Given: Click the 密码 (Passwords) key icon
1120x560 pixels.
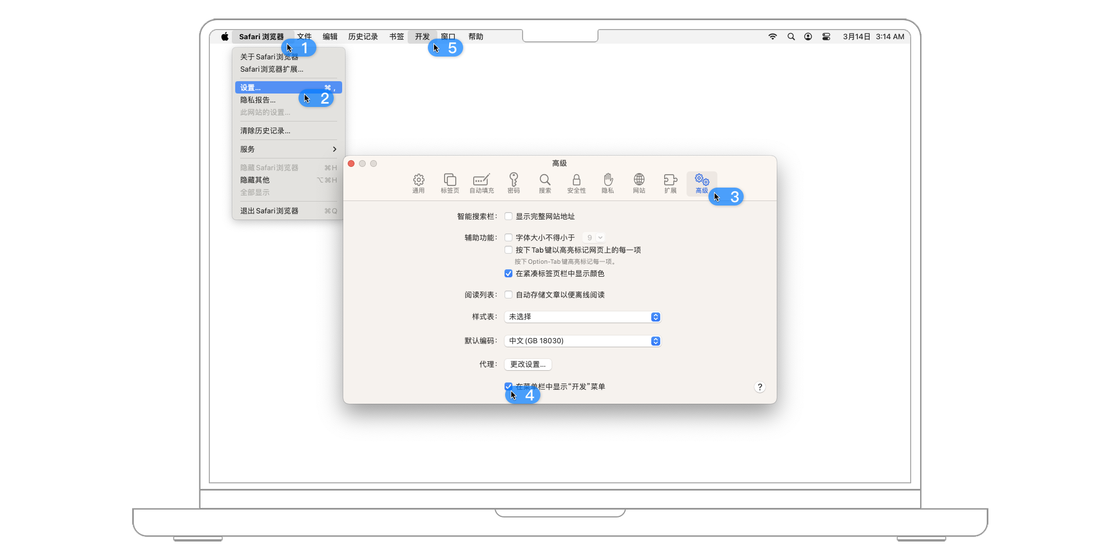Looking at the screenshot, I should click(x=513, y=182).
